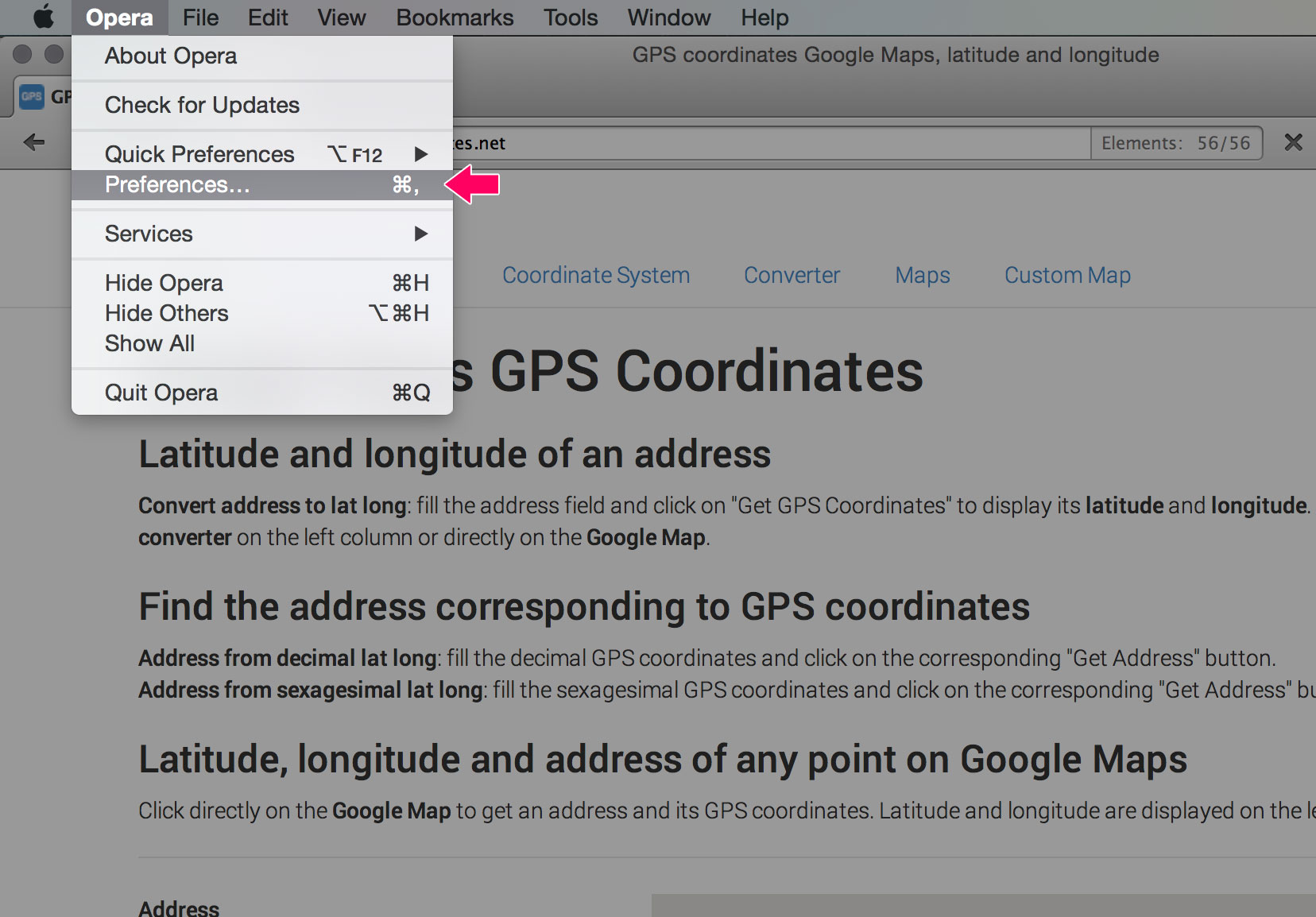This screenshot has height=917, width=1316.
Task: Click the Address label at page bottom
Action: click(179, 908)
